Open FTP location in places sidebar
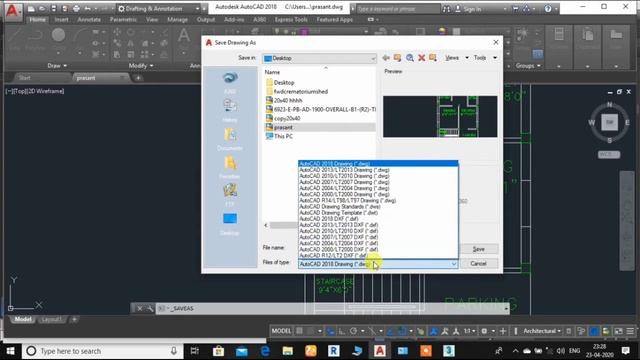640x360 pixels. tap(230, 195)
